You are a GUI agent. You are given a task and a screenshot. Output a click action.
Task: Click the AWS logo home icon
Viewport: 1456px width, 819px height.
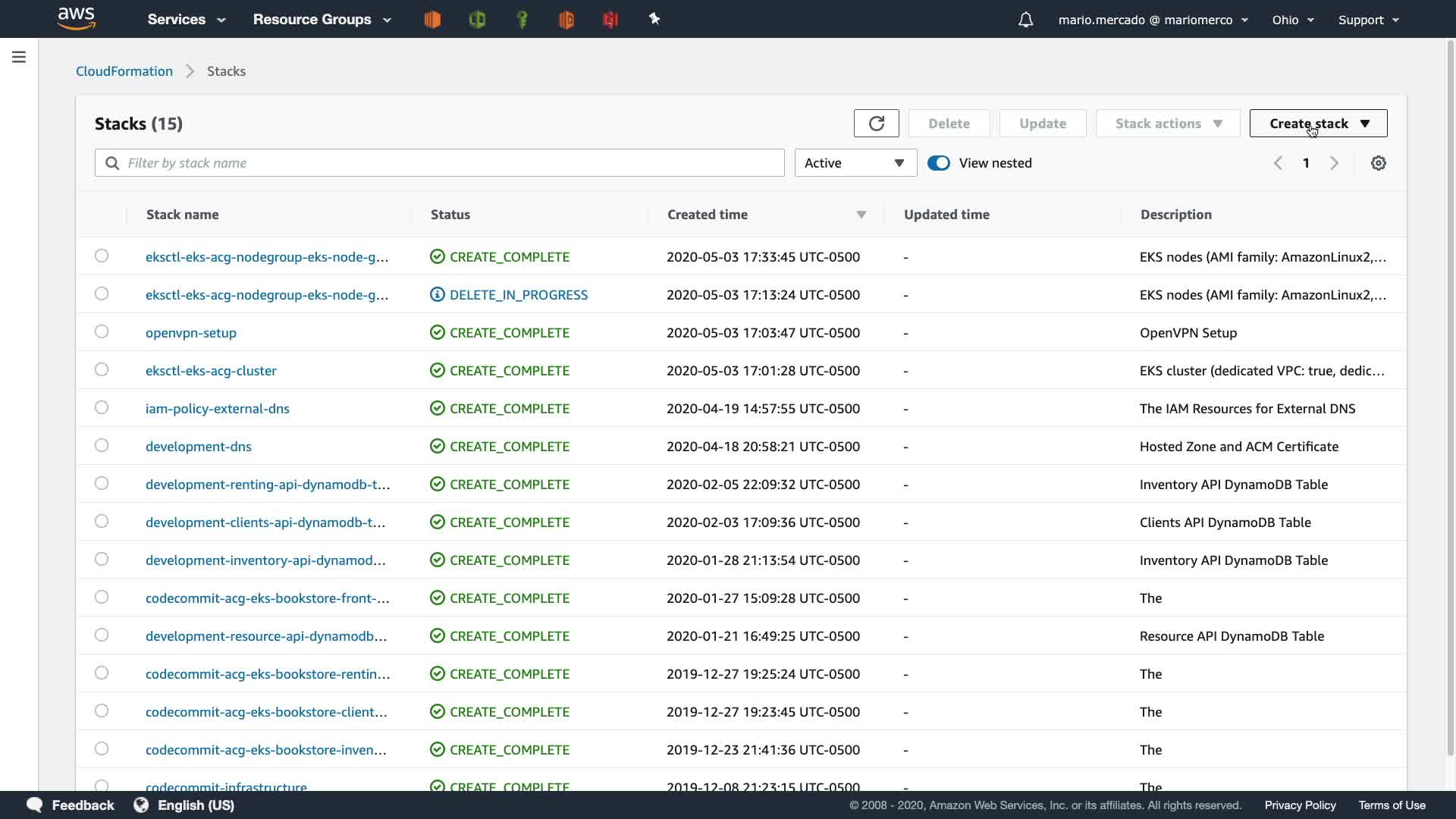(x=76, y=19)
